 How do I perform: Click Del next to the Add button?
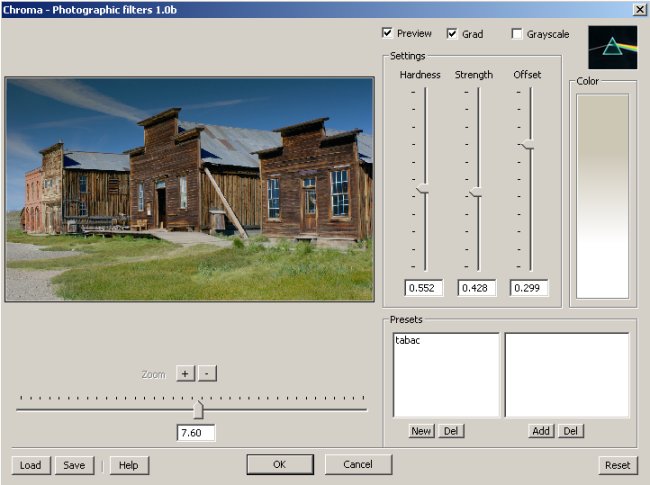point(570,431)
